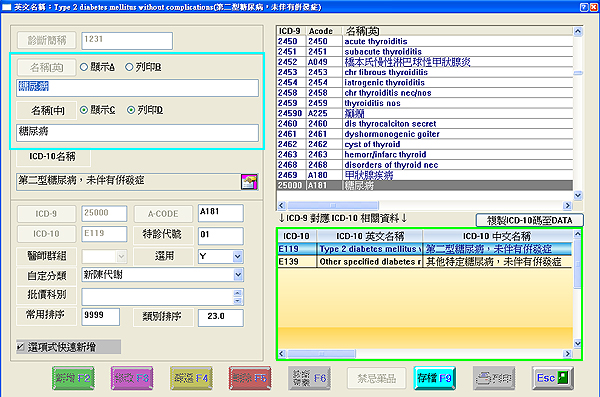Open the 選用 dropdown showing Y

238,256
